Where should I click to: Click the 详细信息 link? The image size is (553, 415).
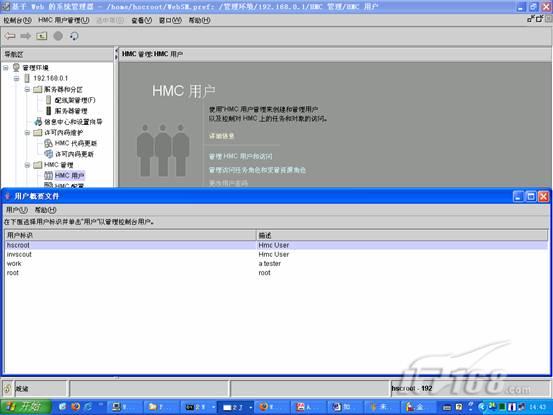point(221,136)
